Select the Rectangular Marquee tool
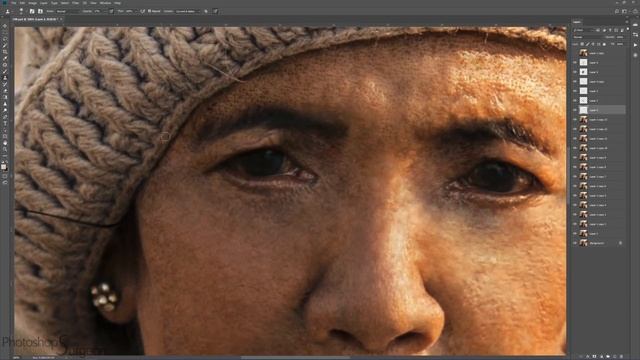Screen dimensions: 640x360 pyautogui.click(x=4, y=32)
